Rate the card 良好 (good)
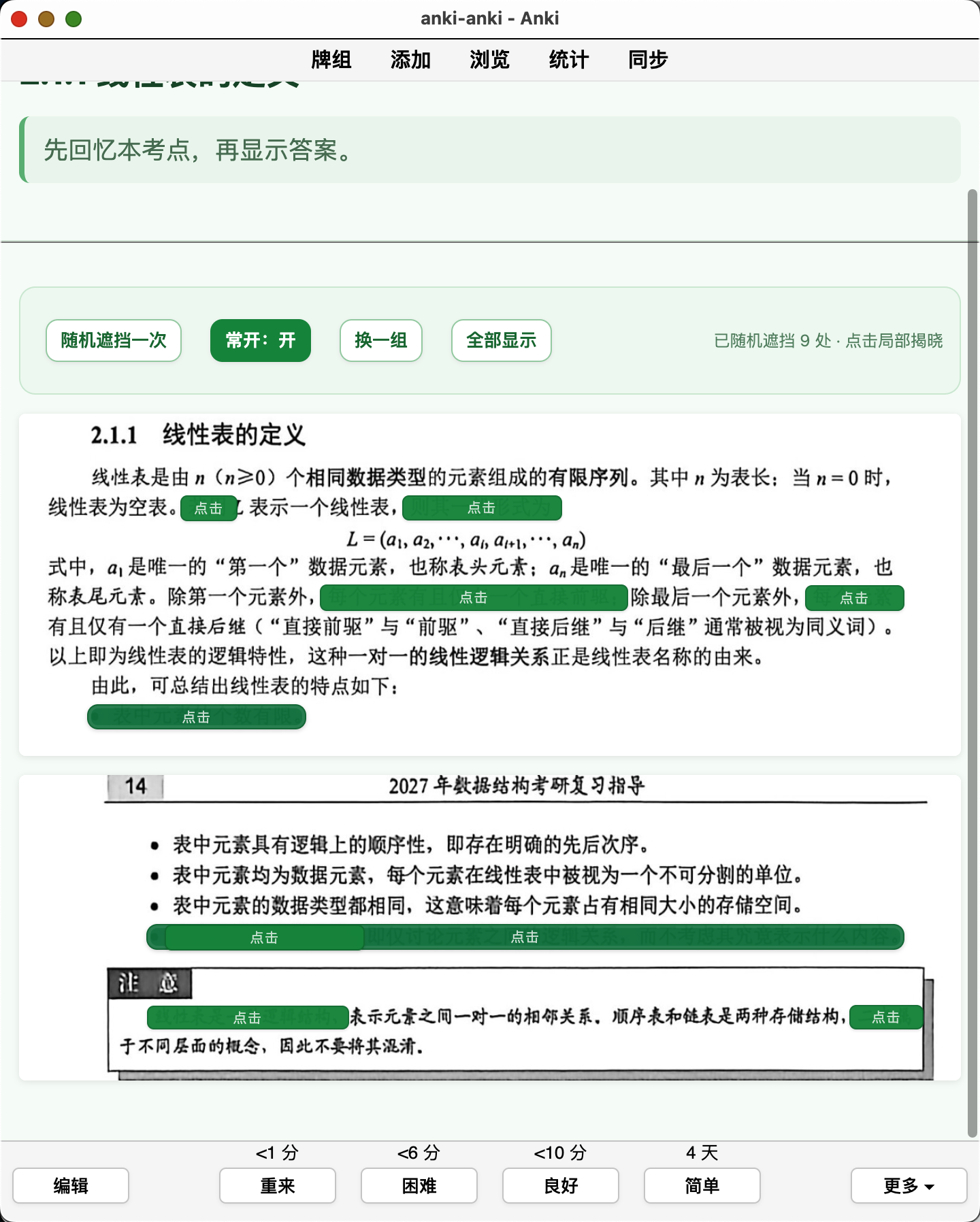The width and height of the screenshot is (980, 1222). pos(561,1186)
